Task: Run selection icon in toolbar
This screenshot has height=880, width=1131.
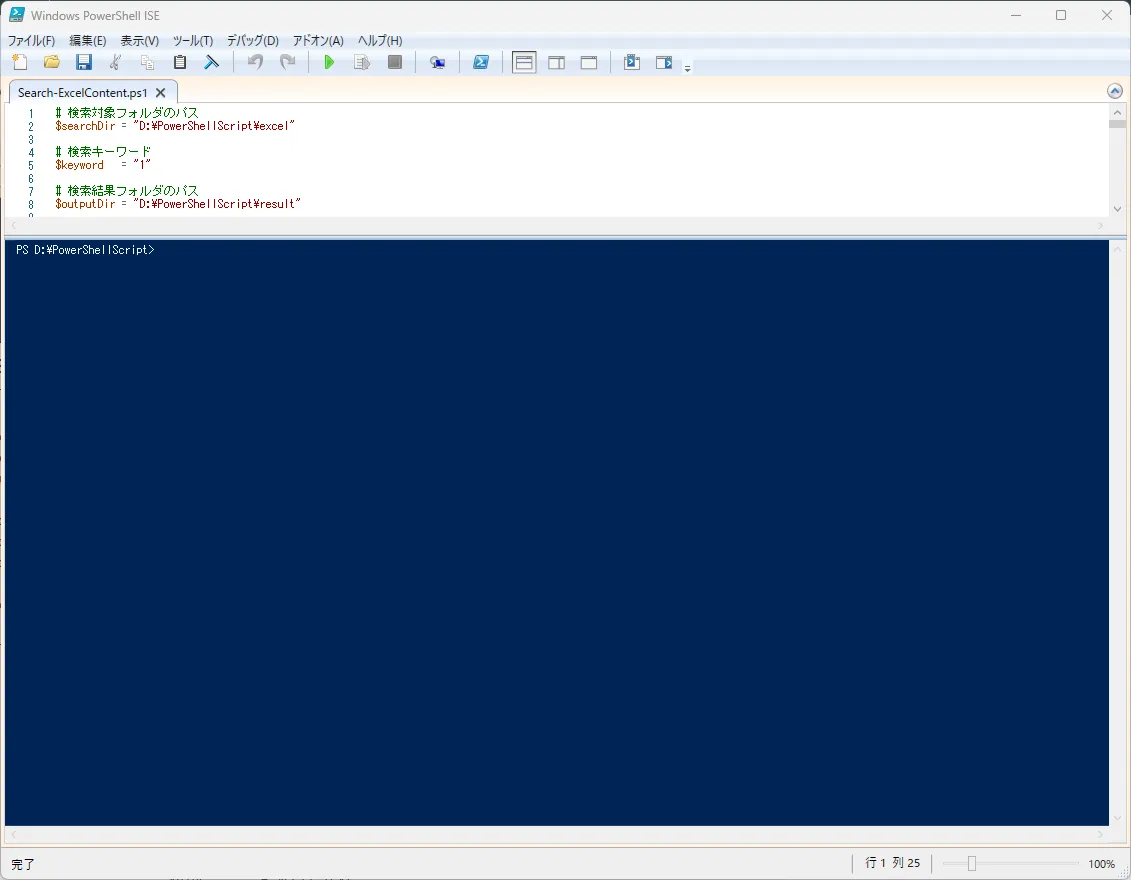Action: [361, 62]
